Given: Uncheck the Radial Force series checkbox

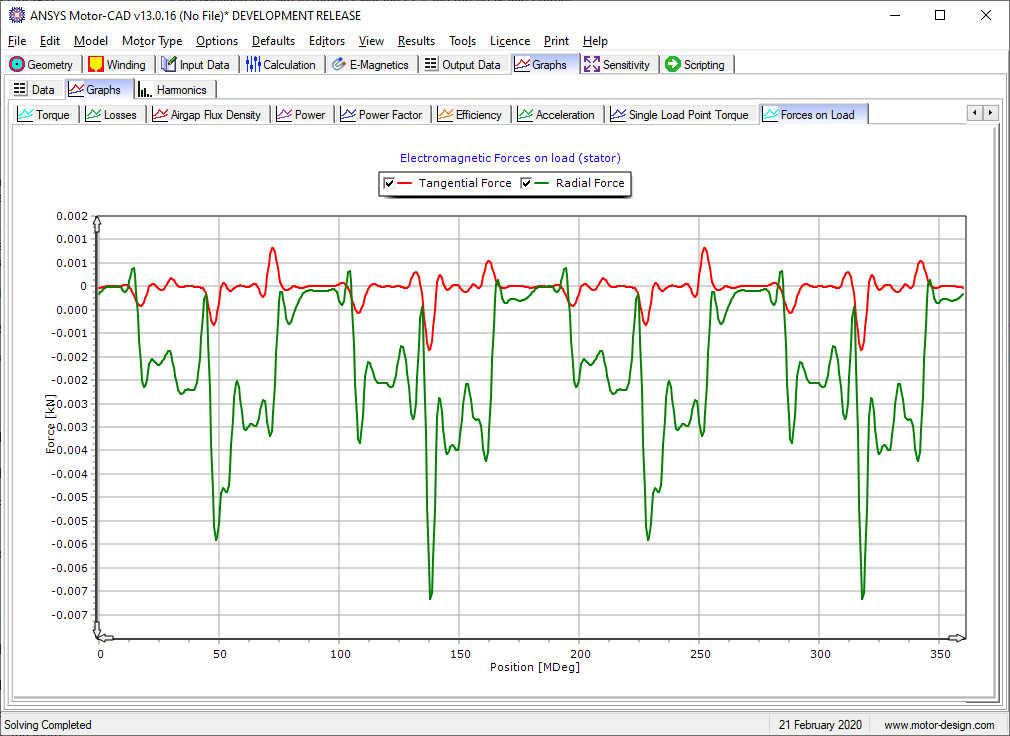Looking at the screenshot, I should (526, 184).
